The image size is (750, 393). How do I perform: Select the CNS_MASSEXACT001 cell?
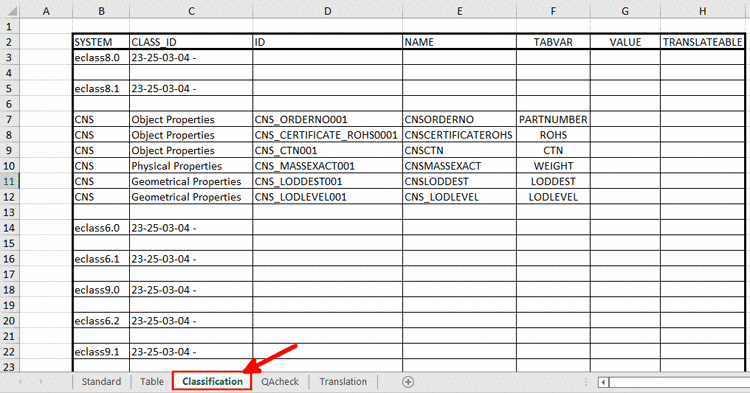(x=328, y=166)
